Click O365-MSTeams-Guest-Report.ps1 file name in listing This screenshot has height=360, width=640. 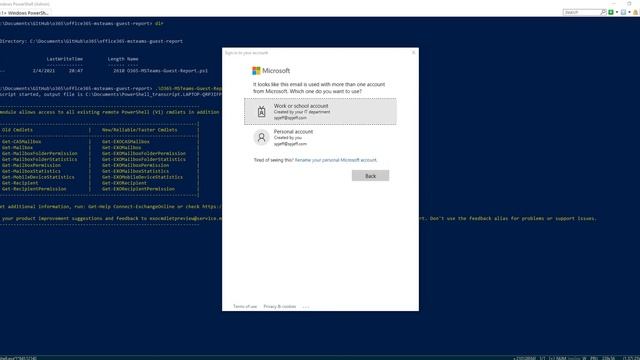166,71
